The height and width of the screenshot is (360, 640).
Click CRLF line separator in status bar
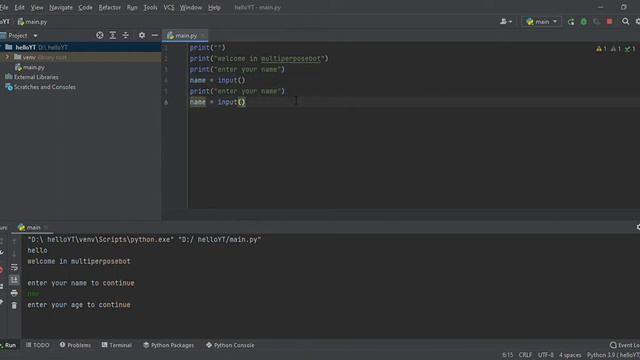[x=525, y=355]
